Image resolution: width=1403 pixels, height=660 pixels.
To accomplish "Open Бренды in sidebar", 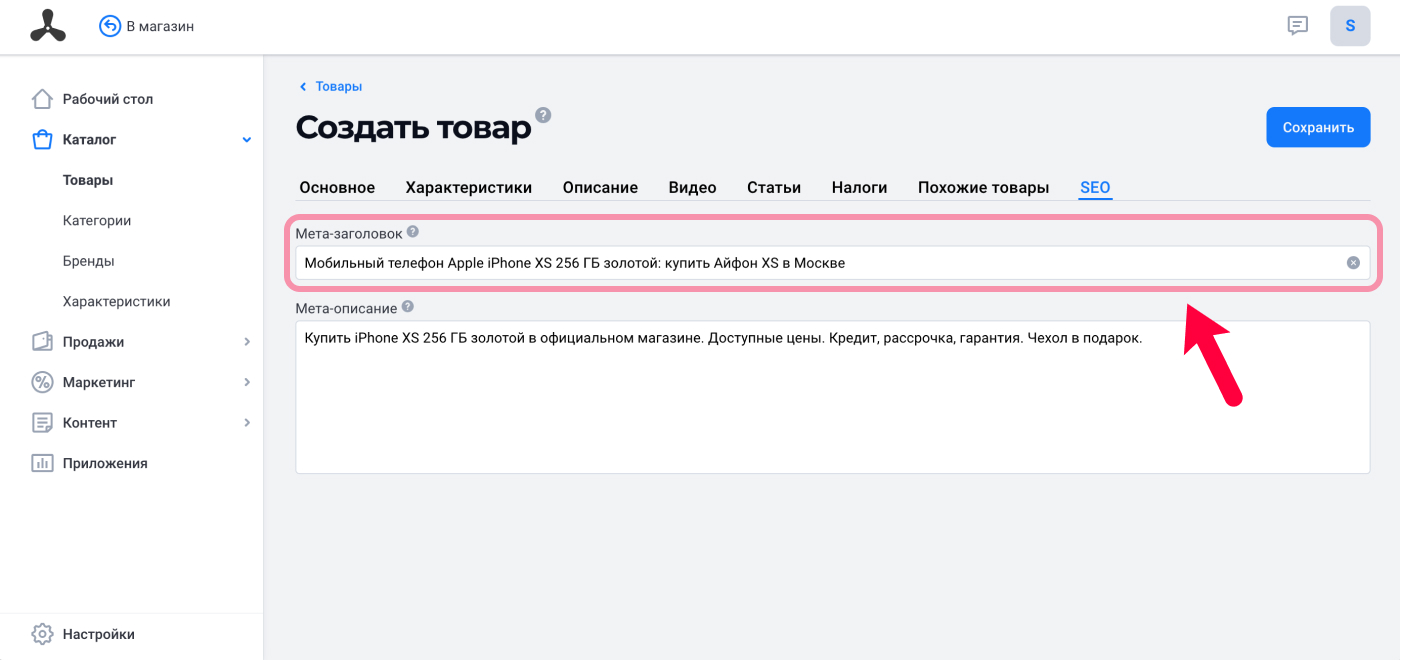I will [88, 261].
